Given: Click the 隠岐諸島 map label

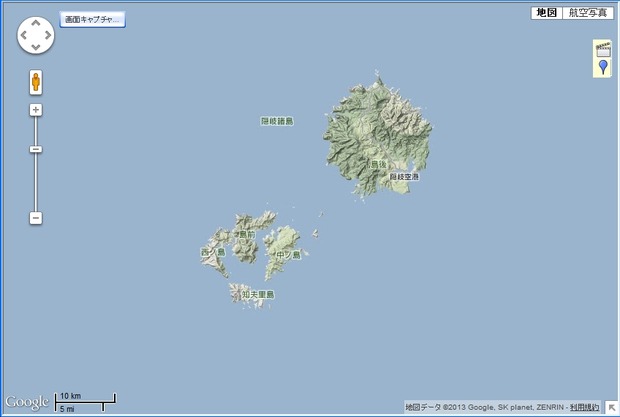Looking at the screenshot, I should point(277,121).
